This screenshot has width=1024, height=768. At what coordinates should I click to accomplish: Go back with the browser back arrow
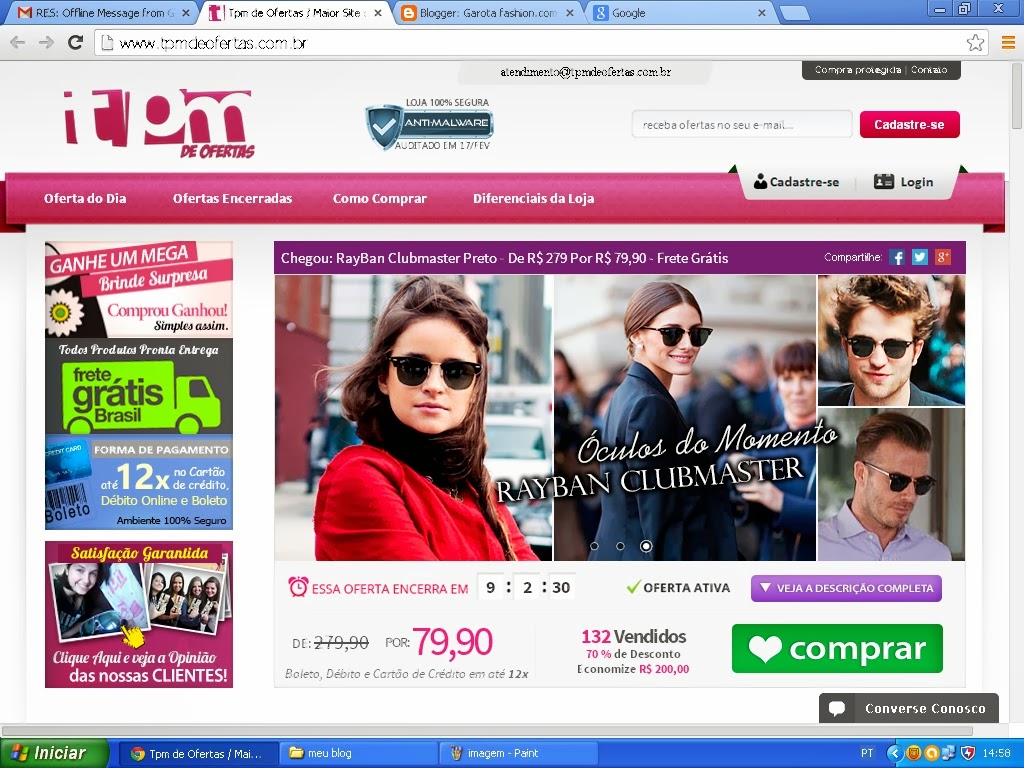click(18, 43)
